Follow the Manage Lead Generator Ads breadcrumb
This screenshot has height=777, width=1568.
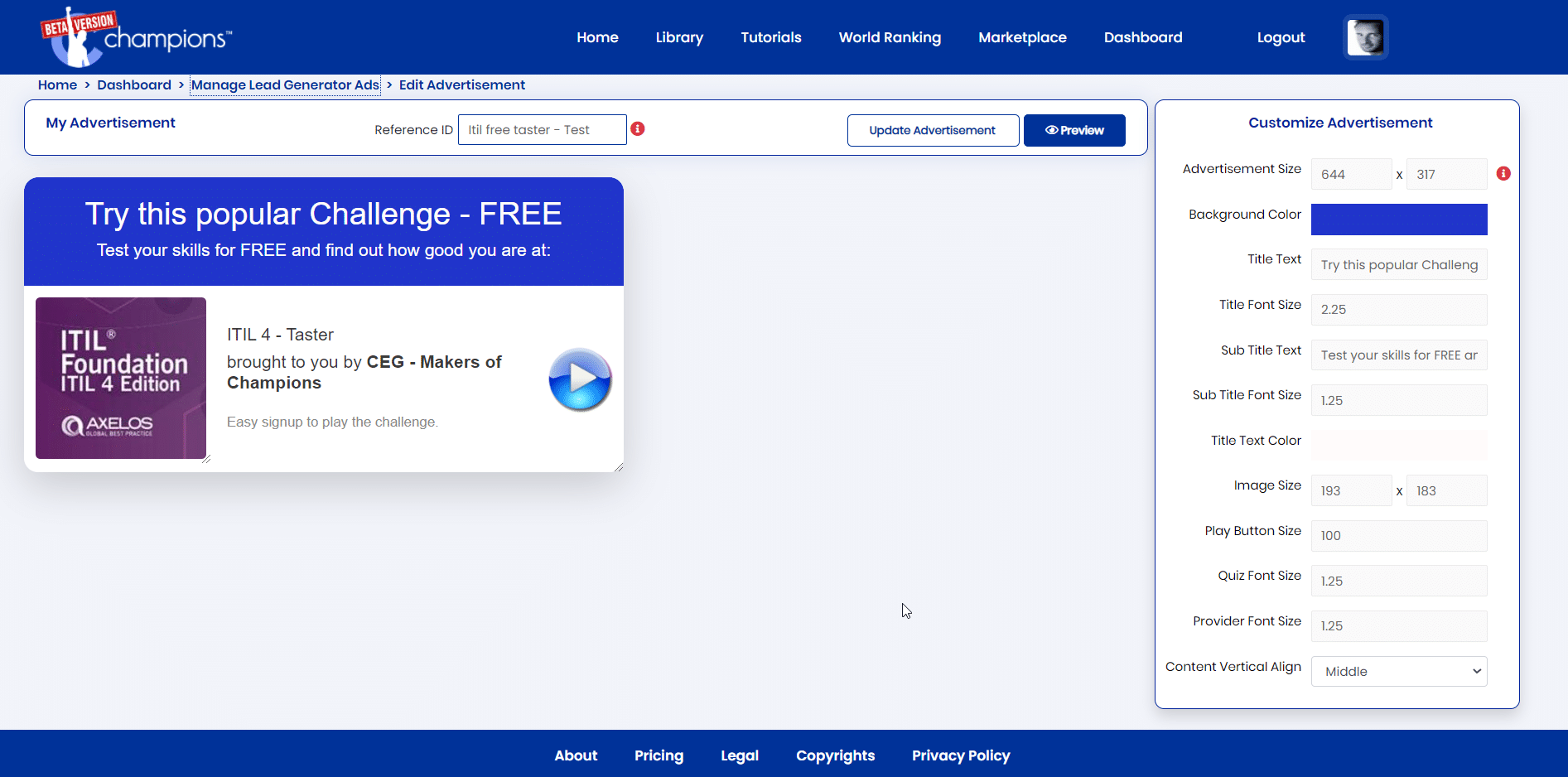tap(285, 84)
